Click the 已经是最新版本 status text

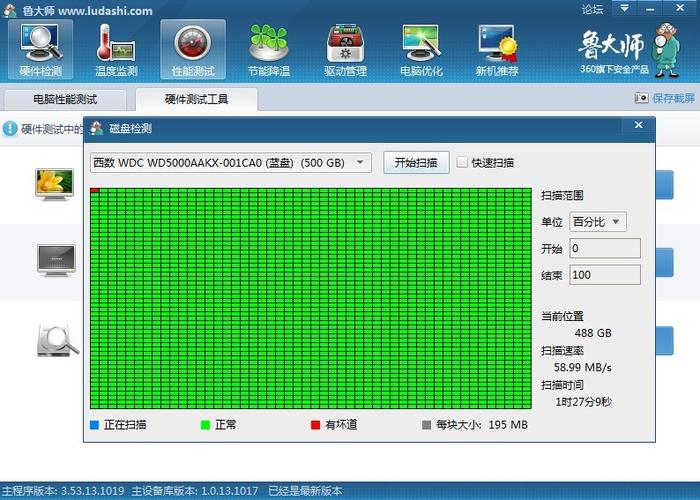pyautogui.click(x=305, y=491)
